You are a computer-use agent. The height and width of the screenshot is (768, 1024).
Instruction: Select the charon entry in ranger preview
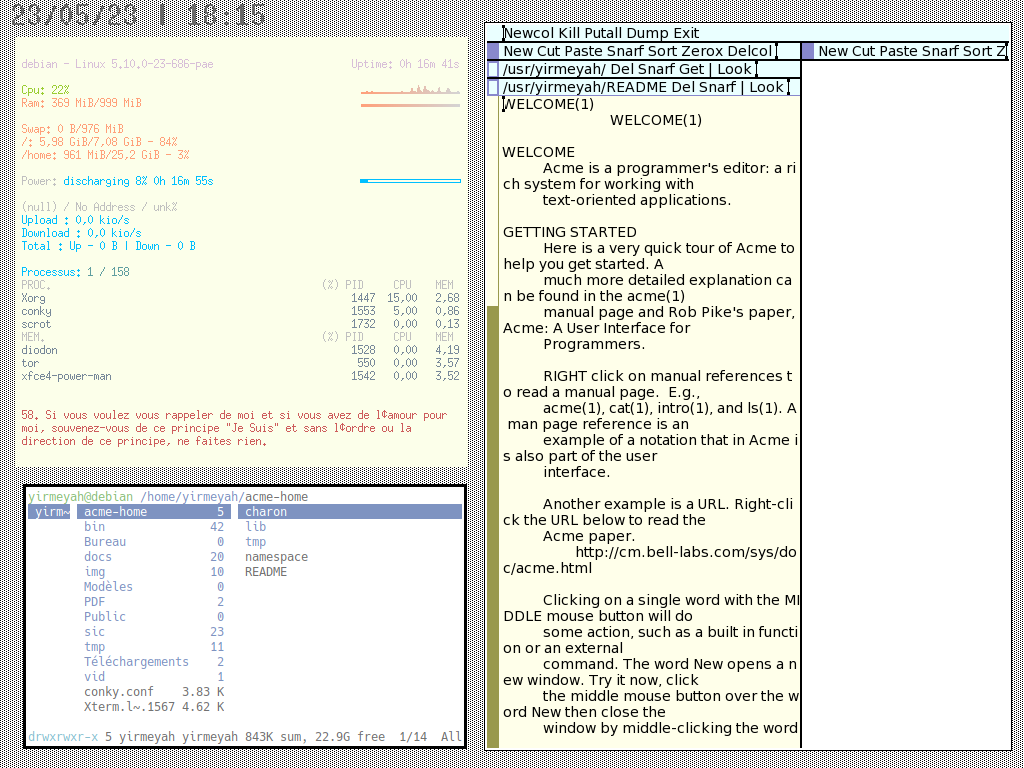(x=266, y=512)
